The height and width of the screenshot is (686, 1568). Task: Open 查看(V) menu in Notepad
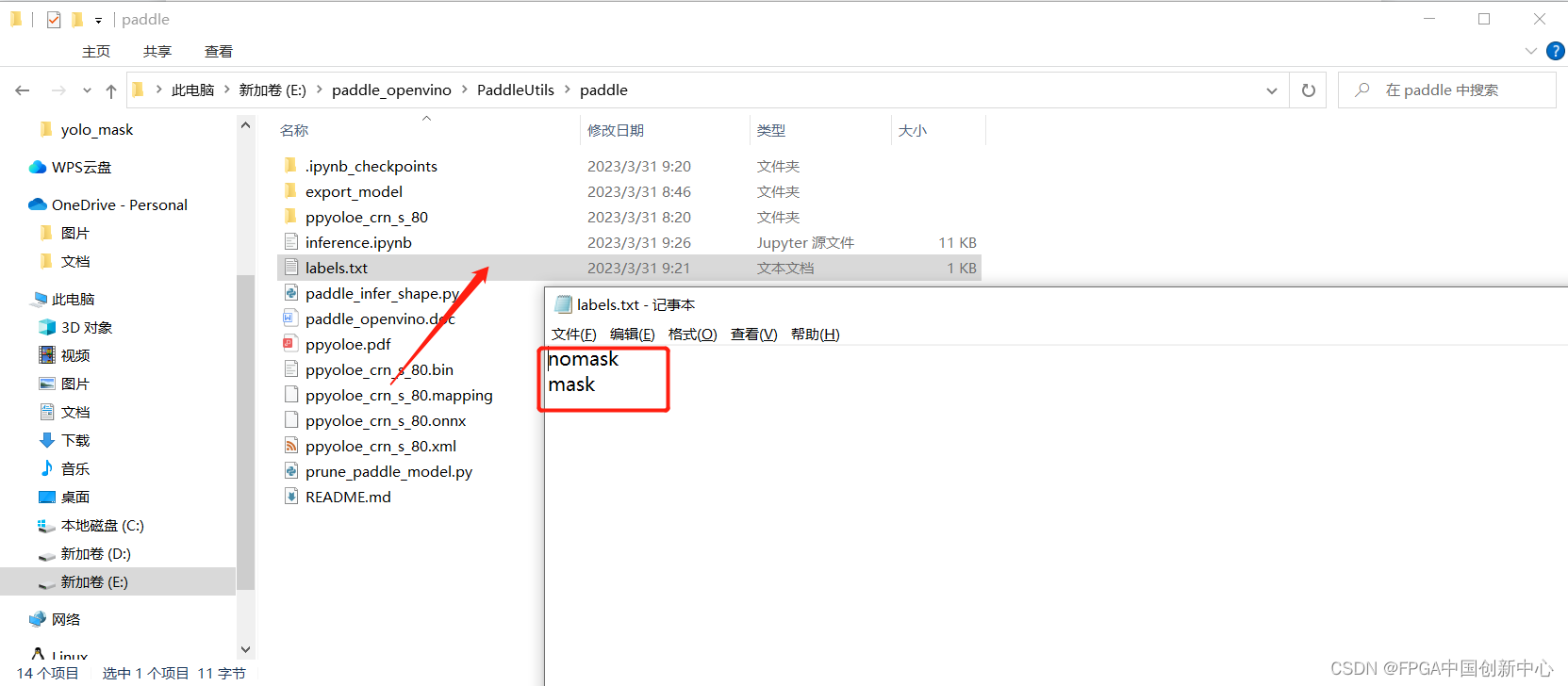coord(754,335)
